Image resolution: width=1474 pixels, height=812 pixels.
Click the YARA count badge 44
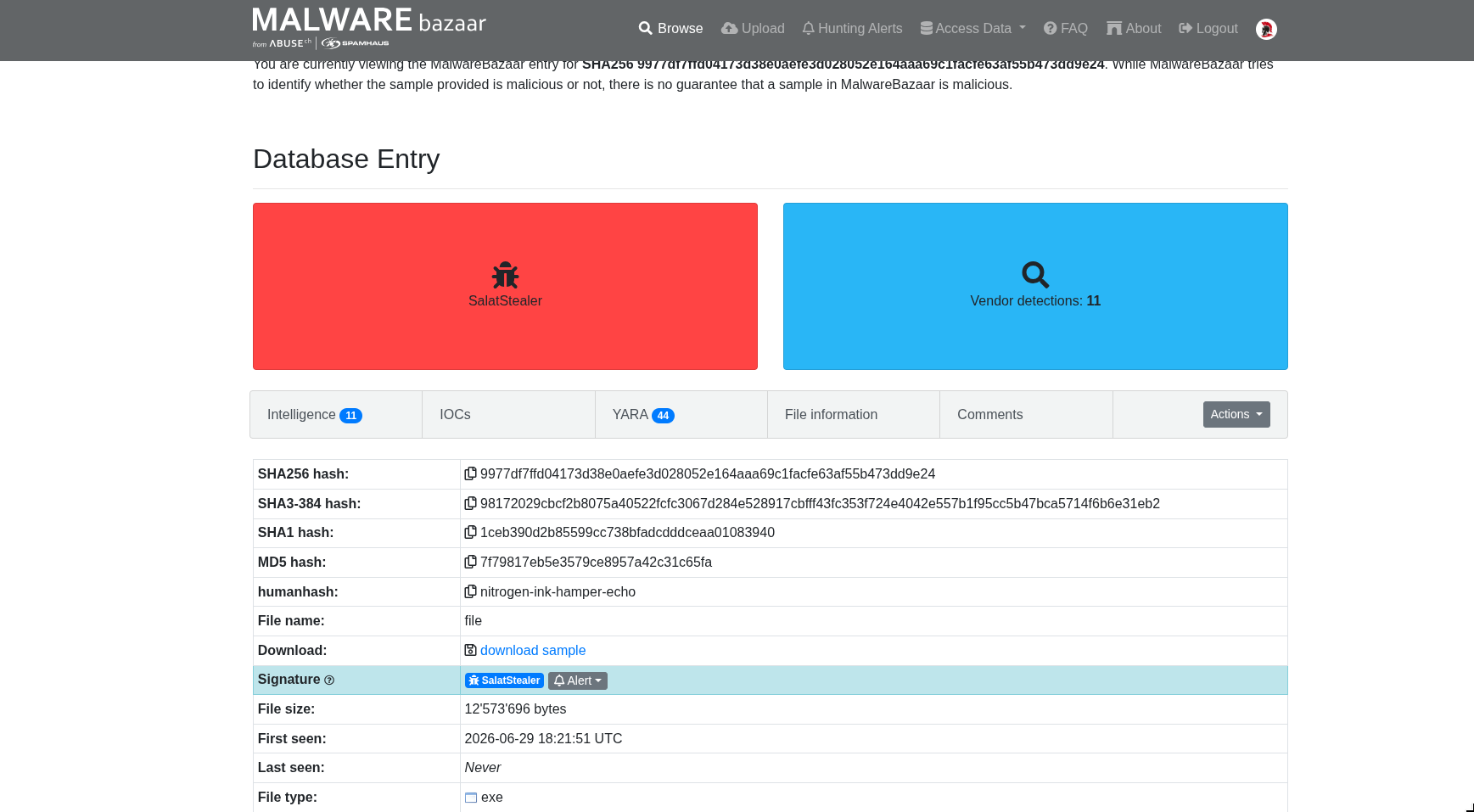pyautogui.click(x=663, y=416)
